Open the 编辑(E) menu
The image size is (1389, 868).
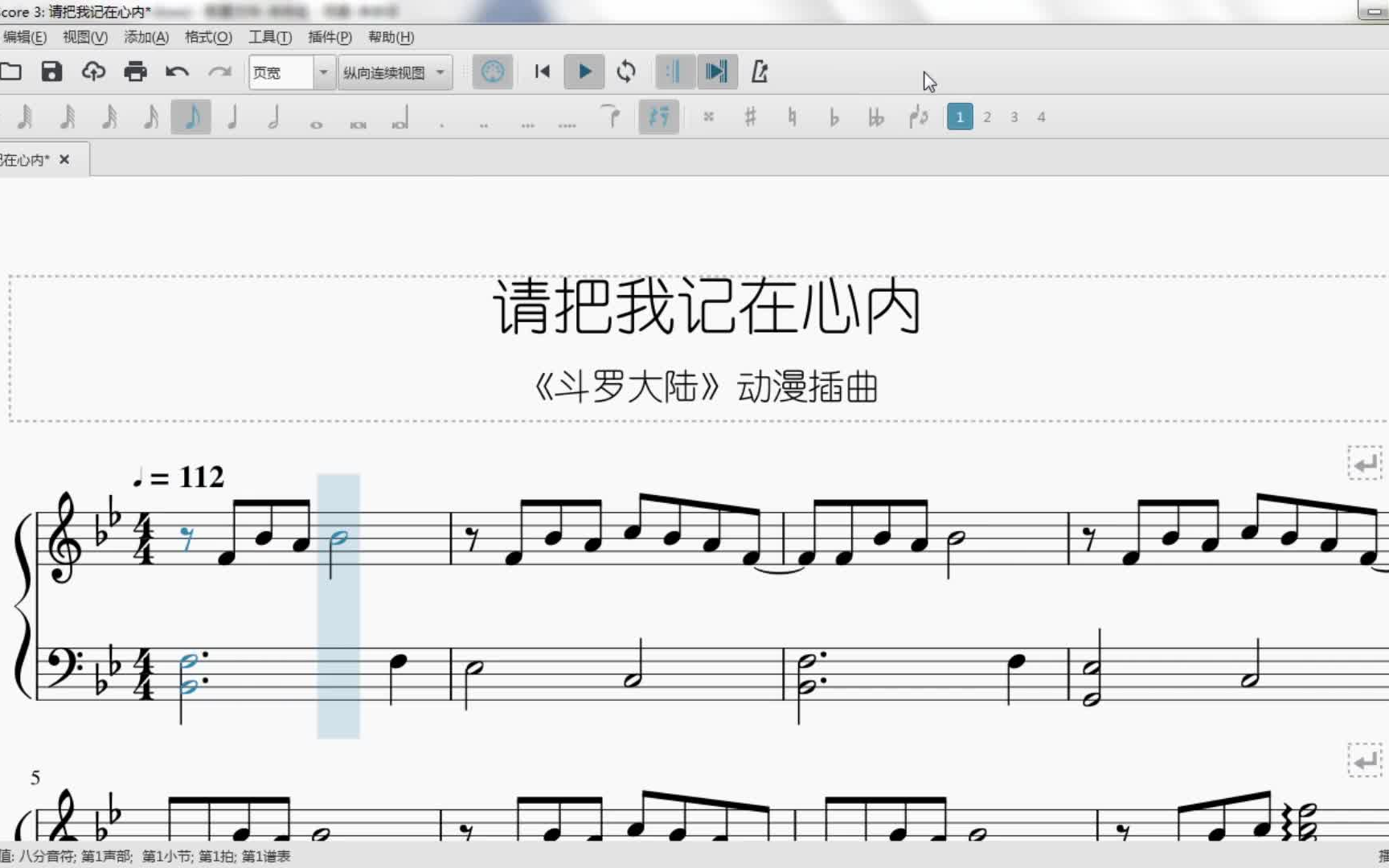pos(25,37)
